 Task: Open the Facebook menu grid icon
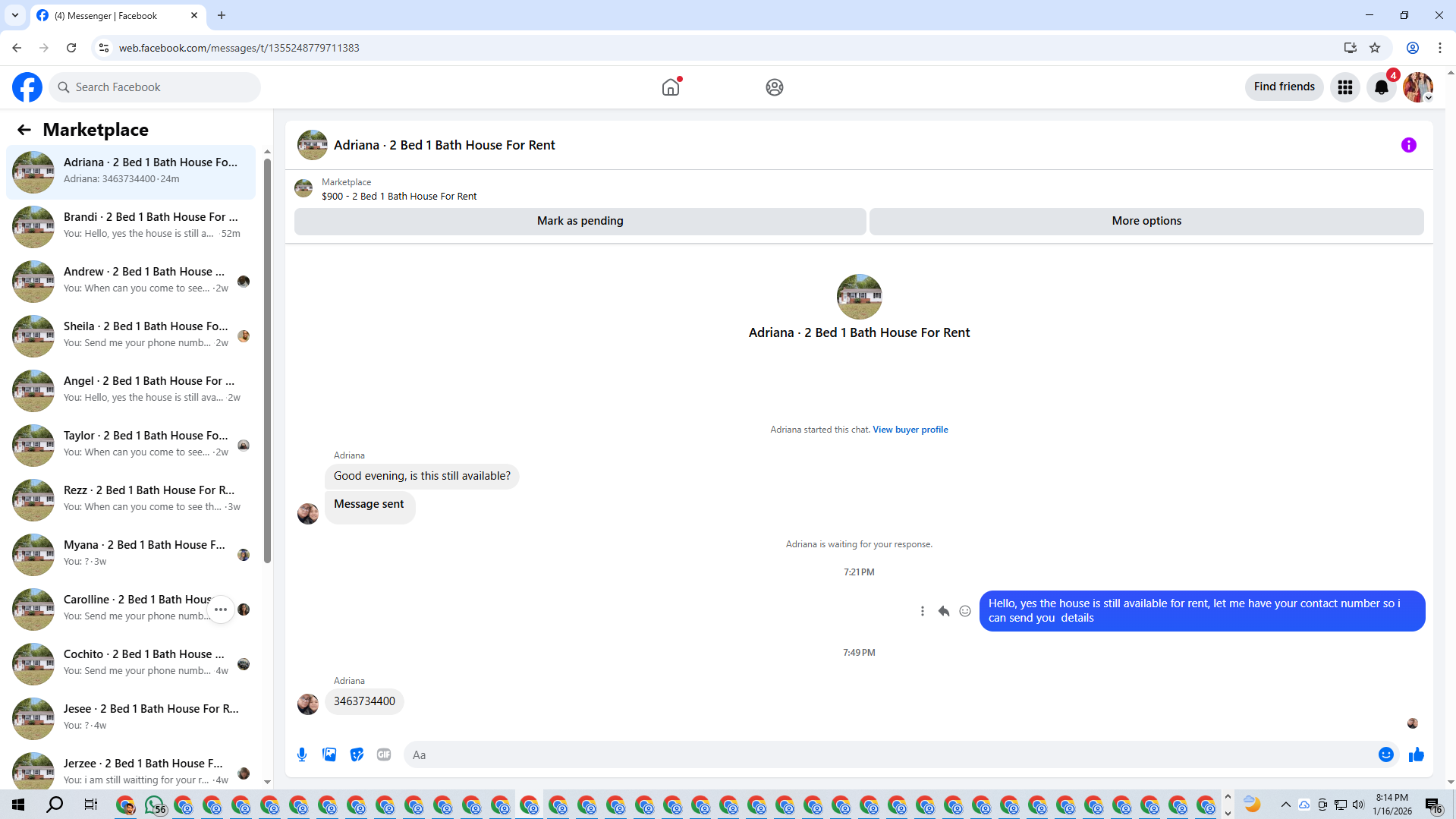click(x=1345, y=87)
